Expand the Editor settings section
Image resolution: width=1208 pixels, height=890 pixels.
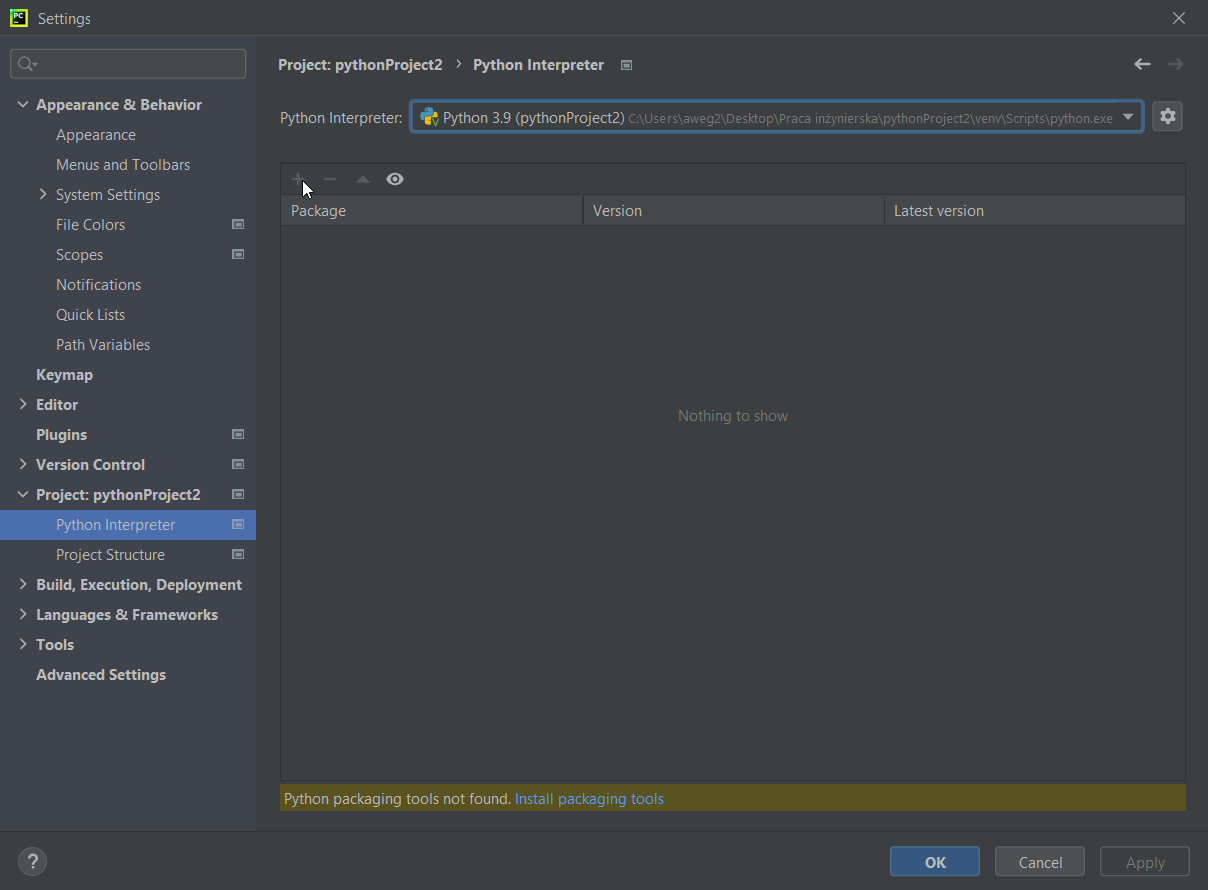(23, 405)
